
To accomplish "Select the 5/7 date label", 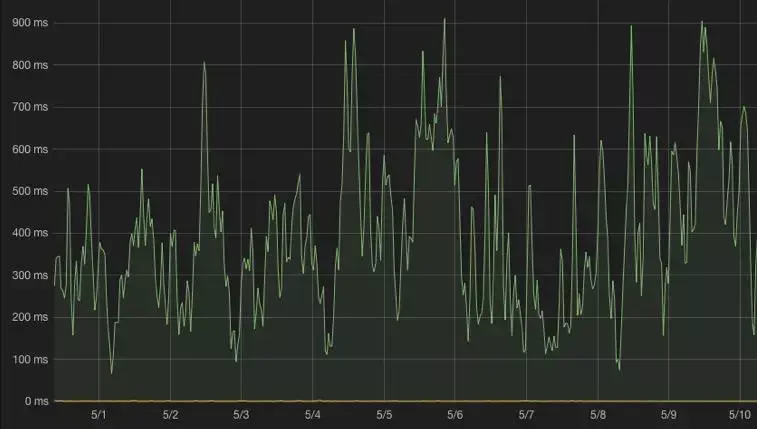I will 527,415.
